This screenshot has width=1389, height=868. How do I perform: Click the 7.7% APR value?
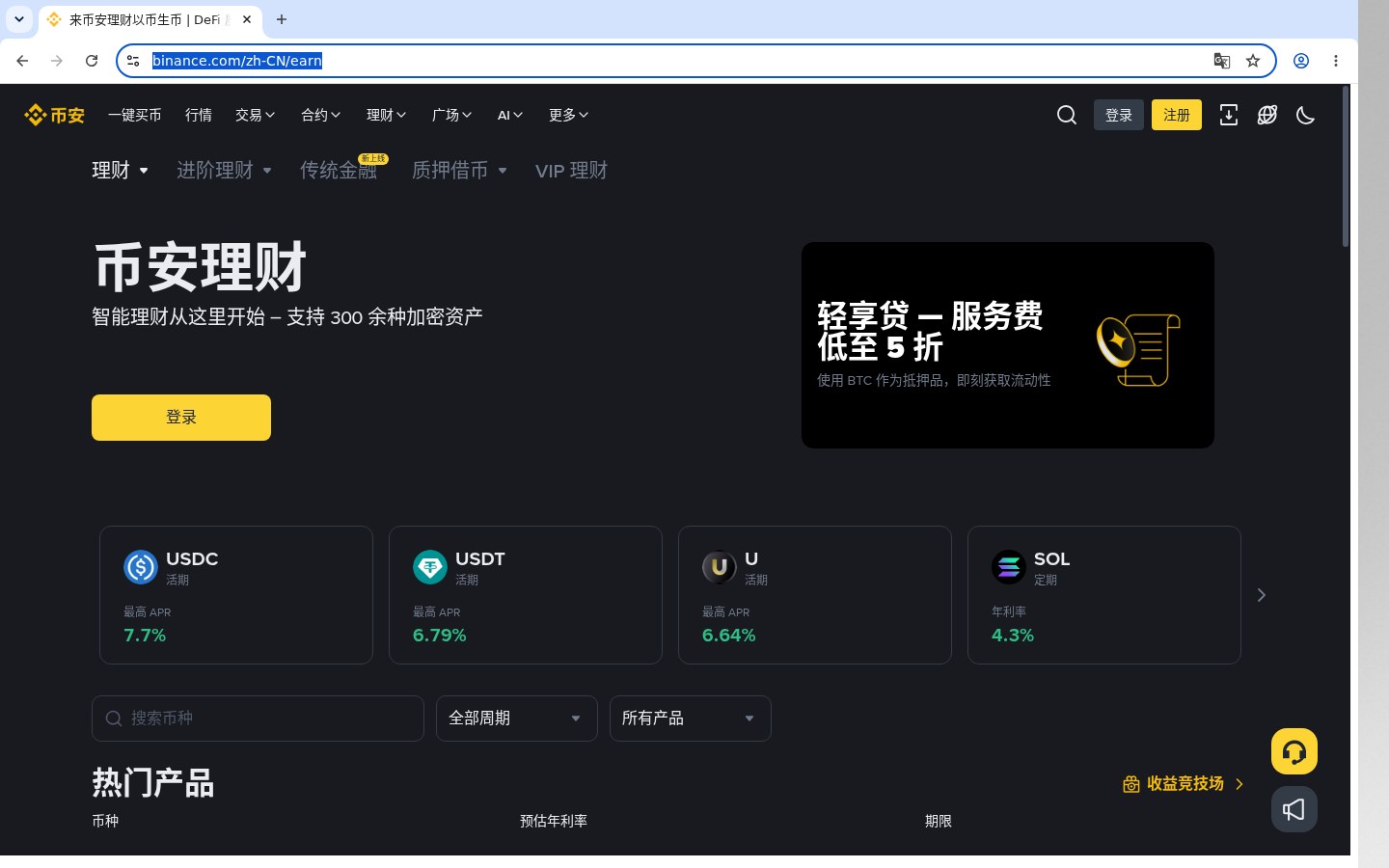click(145, 636)
